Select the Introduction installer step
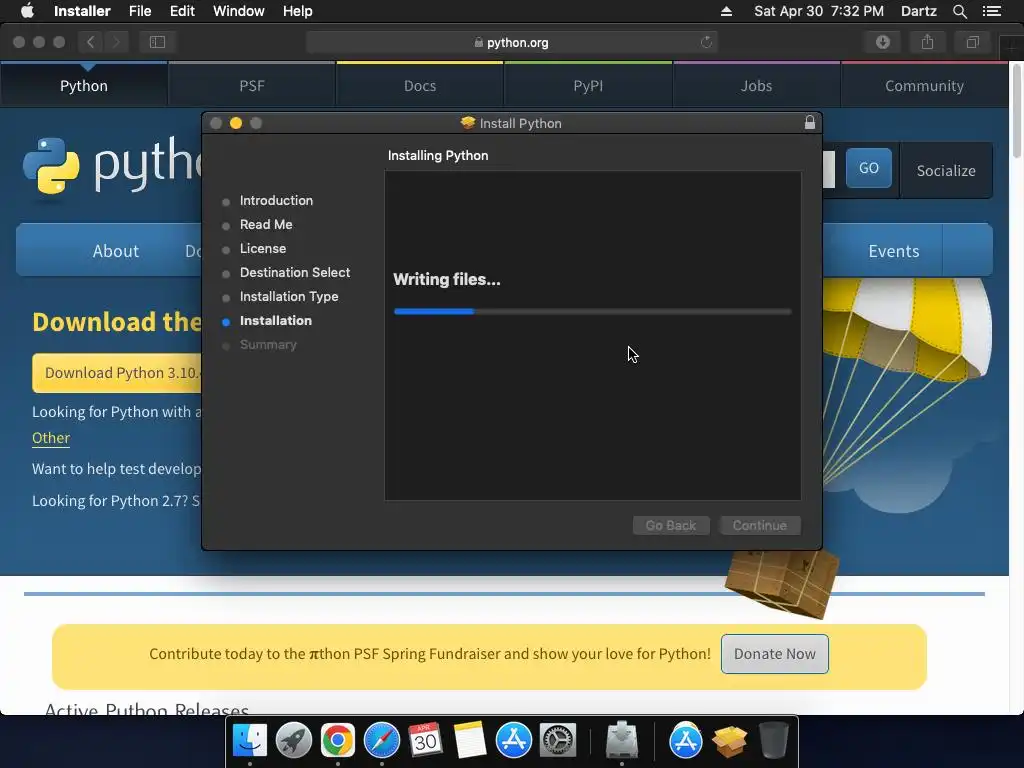This screenshot has height=768, width=1024. coord(276,200)
